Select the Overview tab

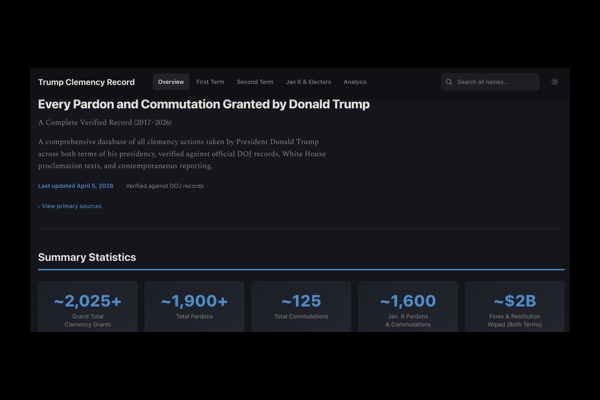point(170,82)
